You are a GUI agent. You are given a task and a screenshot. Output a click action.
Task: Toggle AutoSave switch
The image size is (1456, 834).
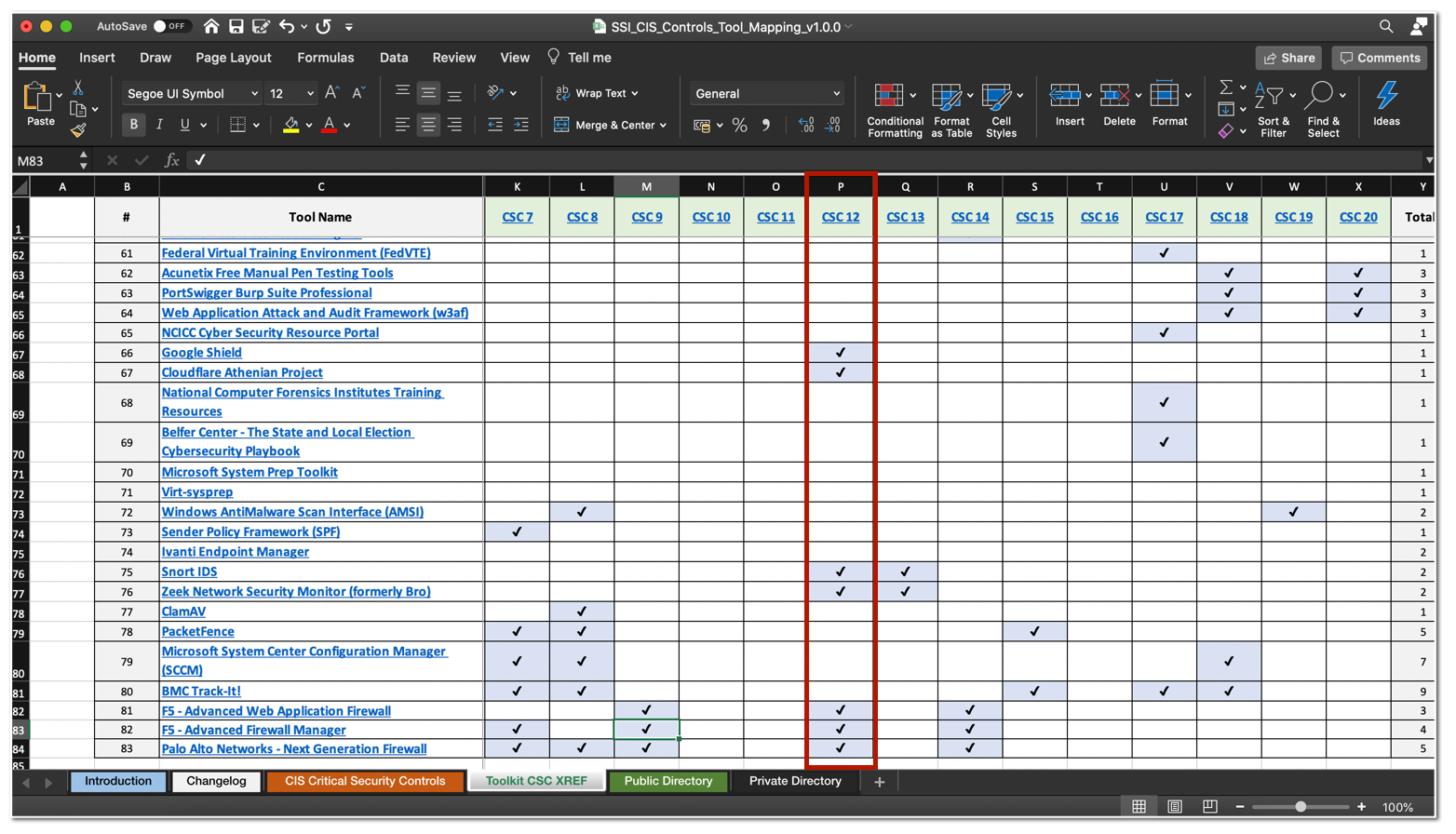[171, 27]
